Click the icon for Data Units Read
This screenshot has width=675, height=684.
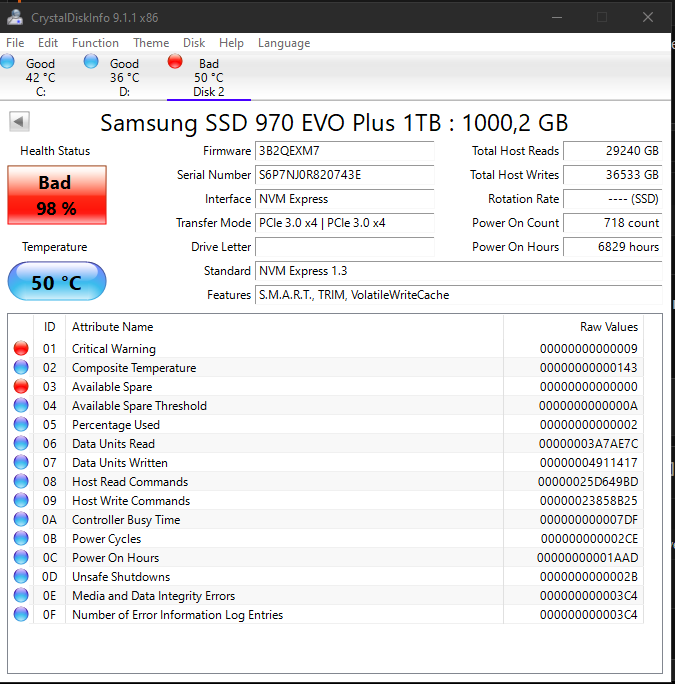coord(21,443)
